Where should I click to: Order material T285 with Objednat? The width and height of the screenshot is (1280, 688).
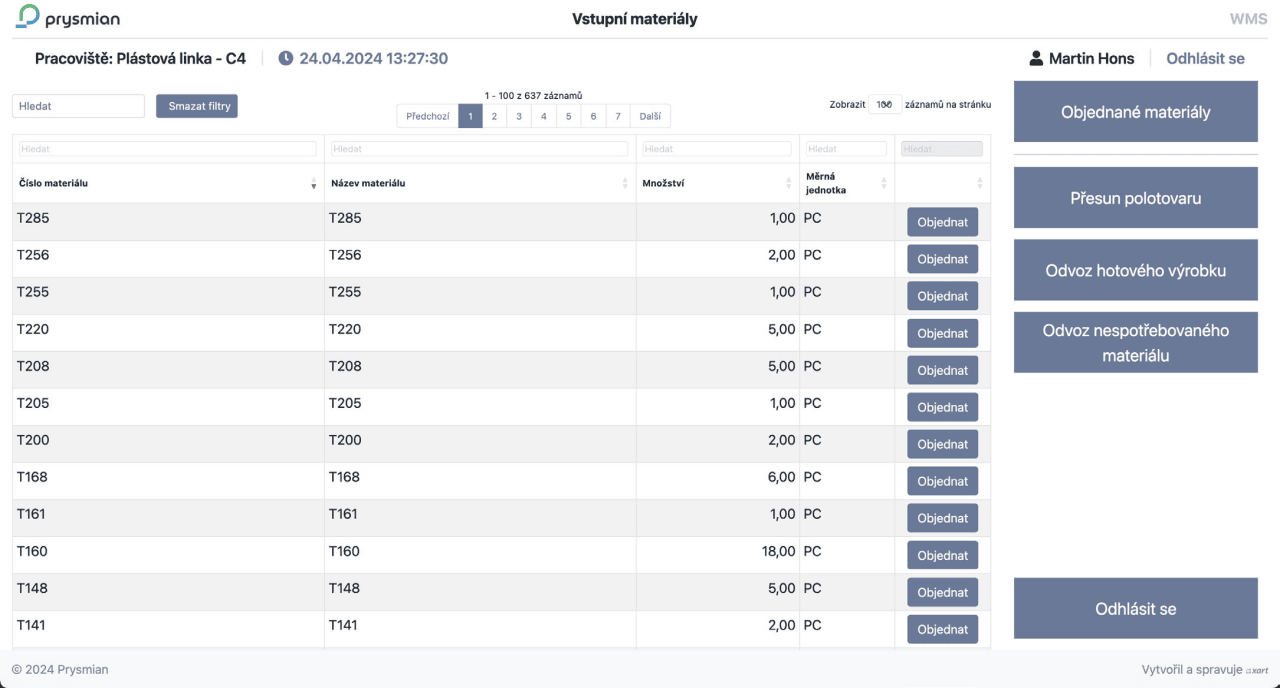pyautogui.click(x=942, y=222)
